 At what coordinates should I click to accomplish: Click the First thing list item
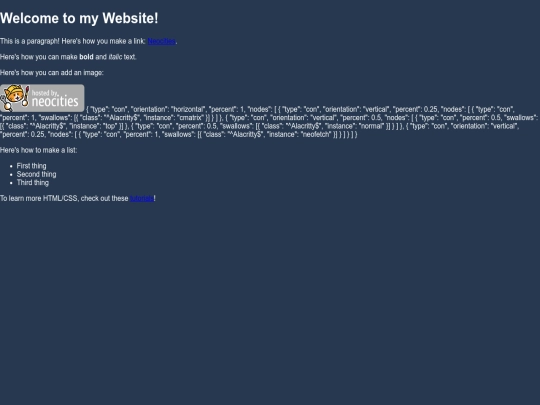click(31, 166)
